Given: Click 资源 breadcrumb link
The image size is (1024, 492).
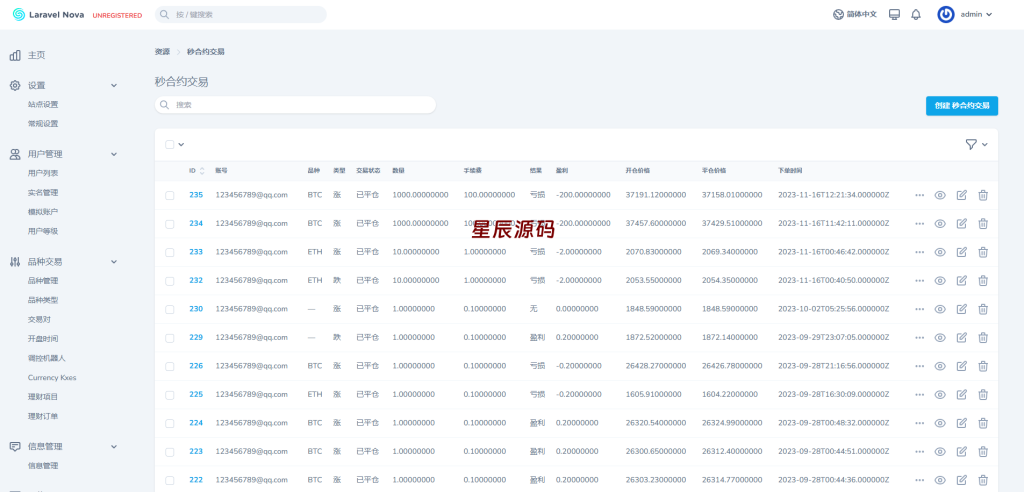Looking at the screenshot, I should [x=162, y=52].
